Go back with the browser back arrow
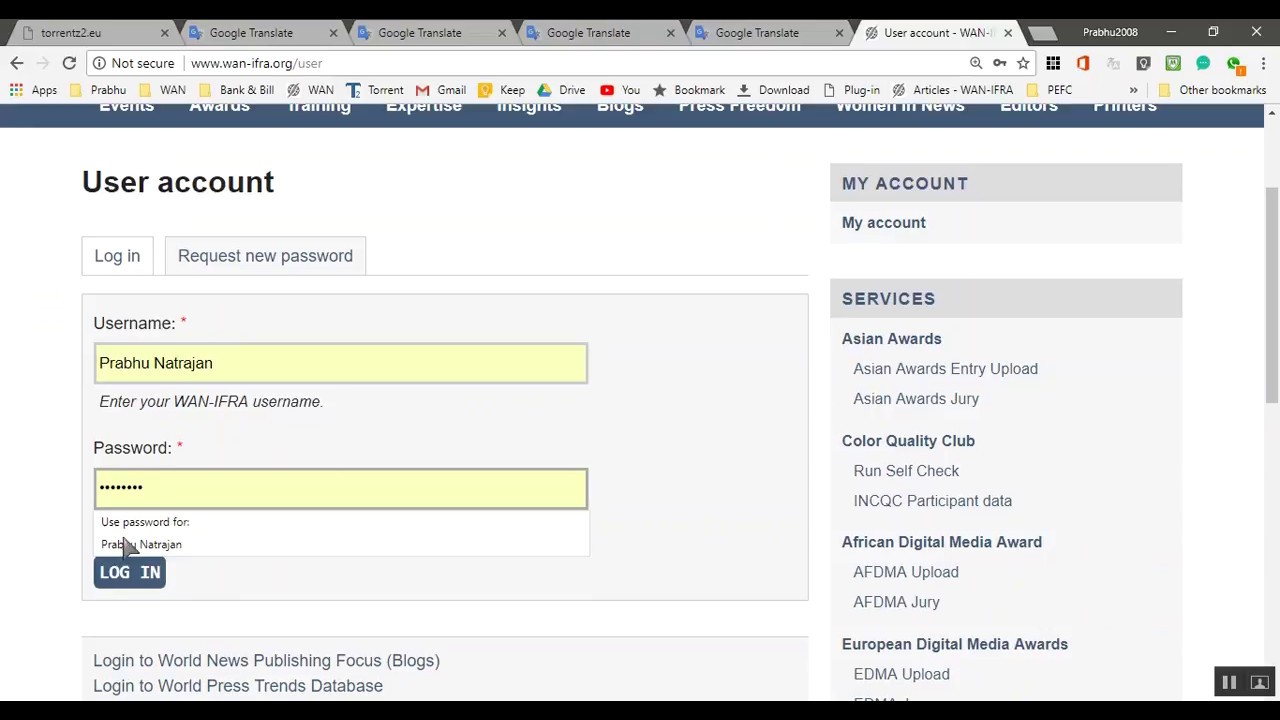Screen dimensions: 1280x720 click(x=17, y=63)
